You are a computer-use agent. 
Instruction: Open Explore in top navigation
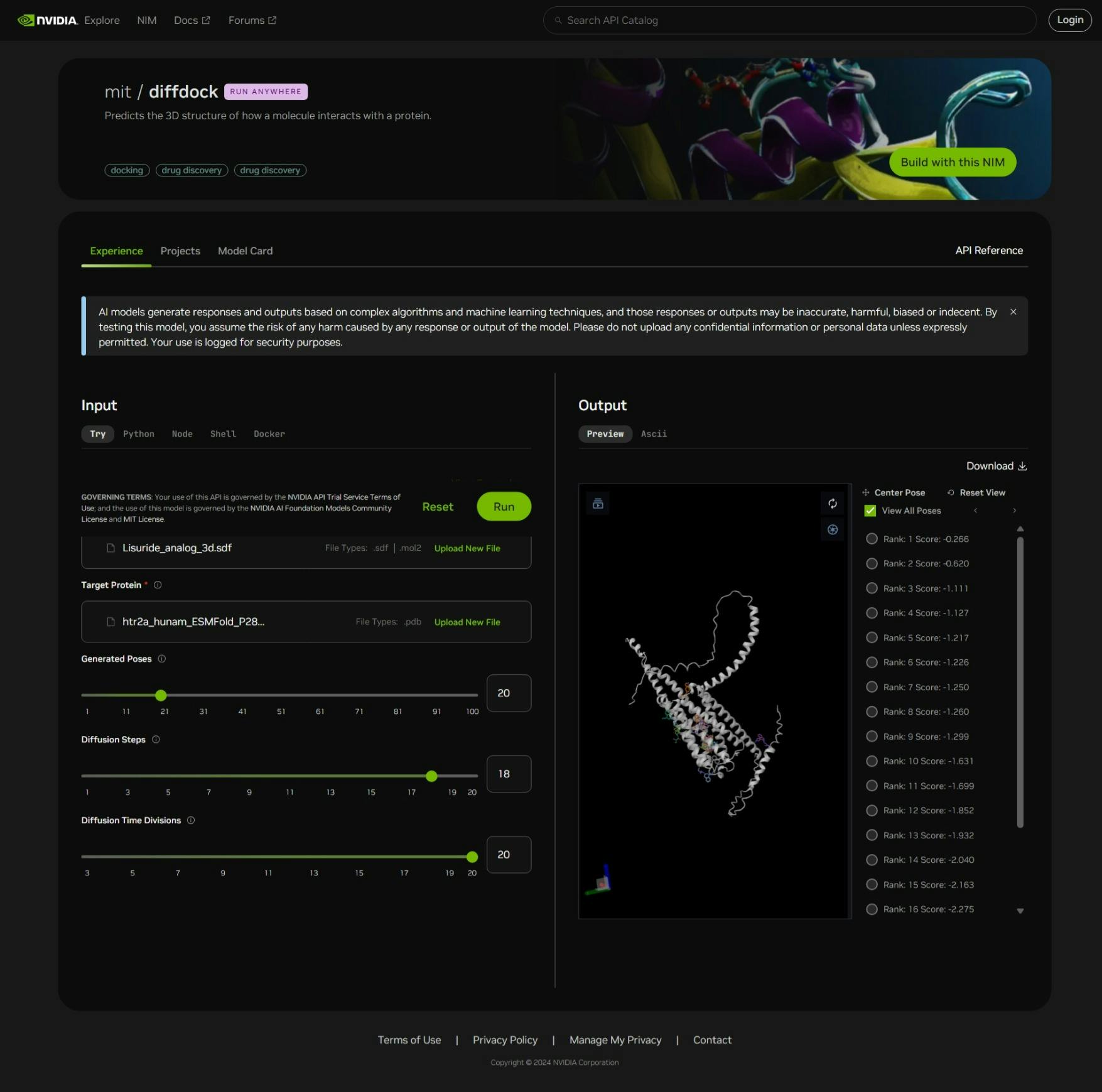102,20
